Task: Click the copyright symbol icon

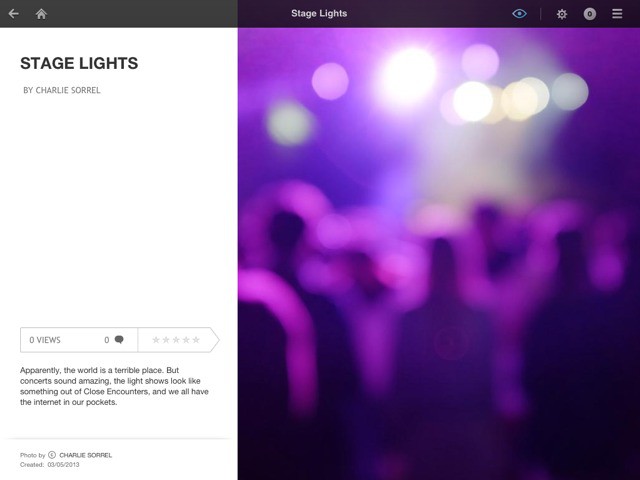Action: (x=52, y=455)
